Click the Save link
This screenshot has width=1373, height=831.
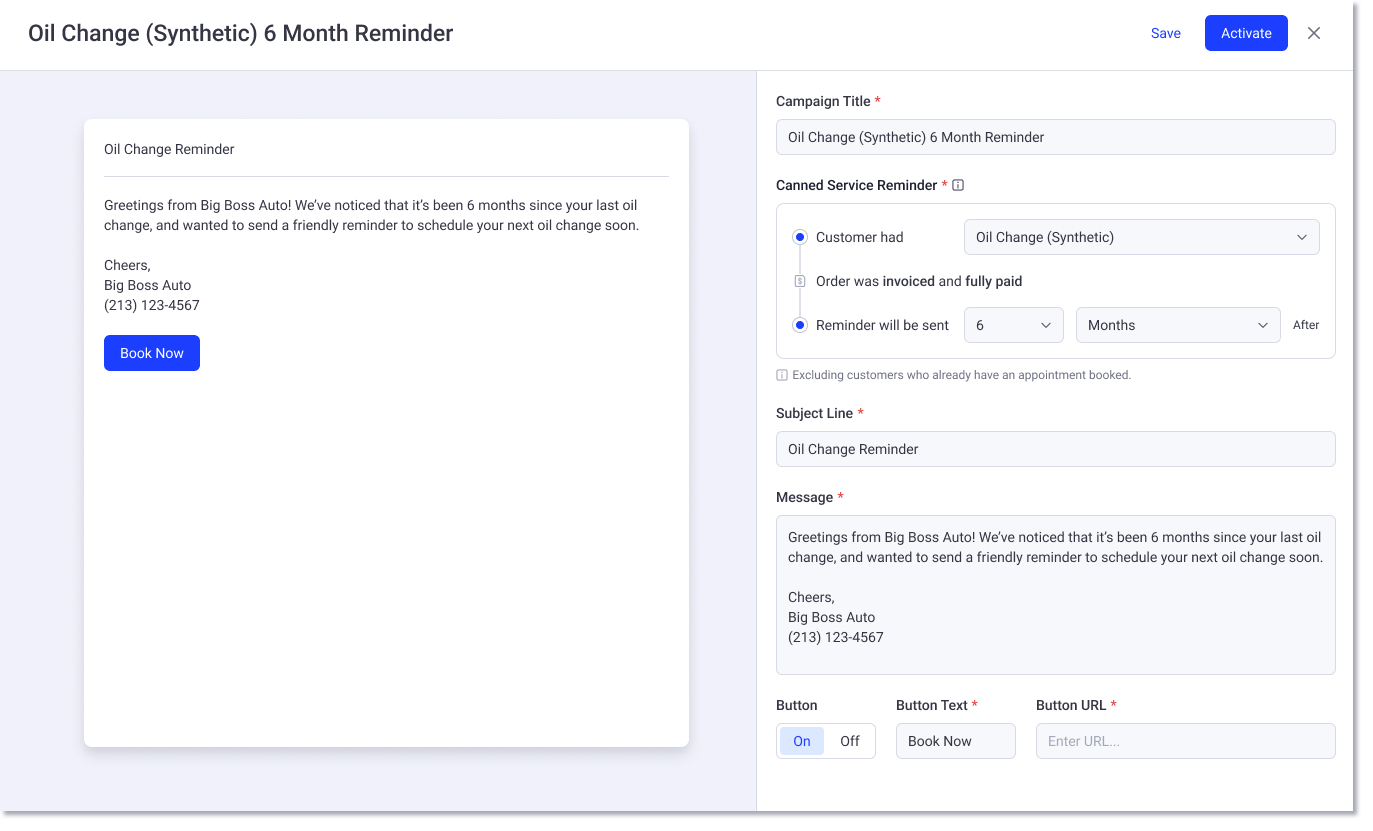point(1165,33)
